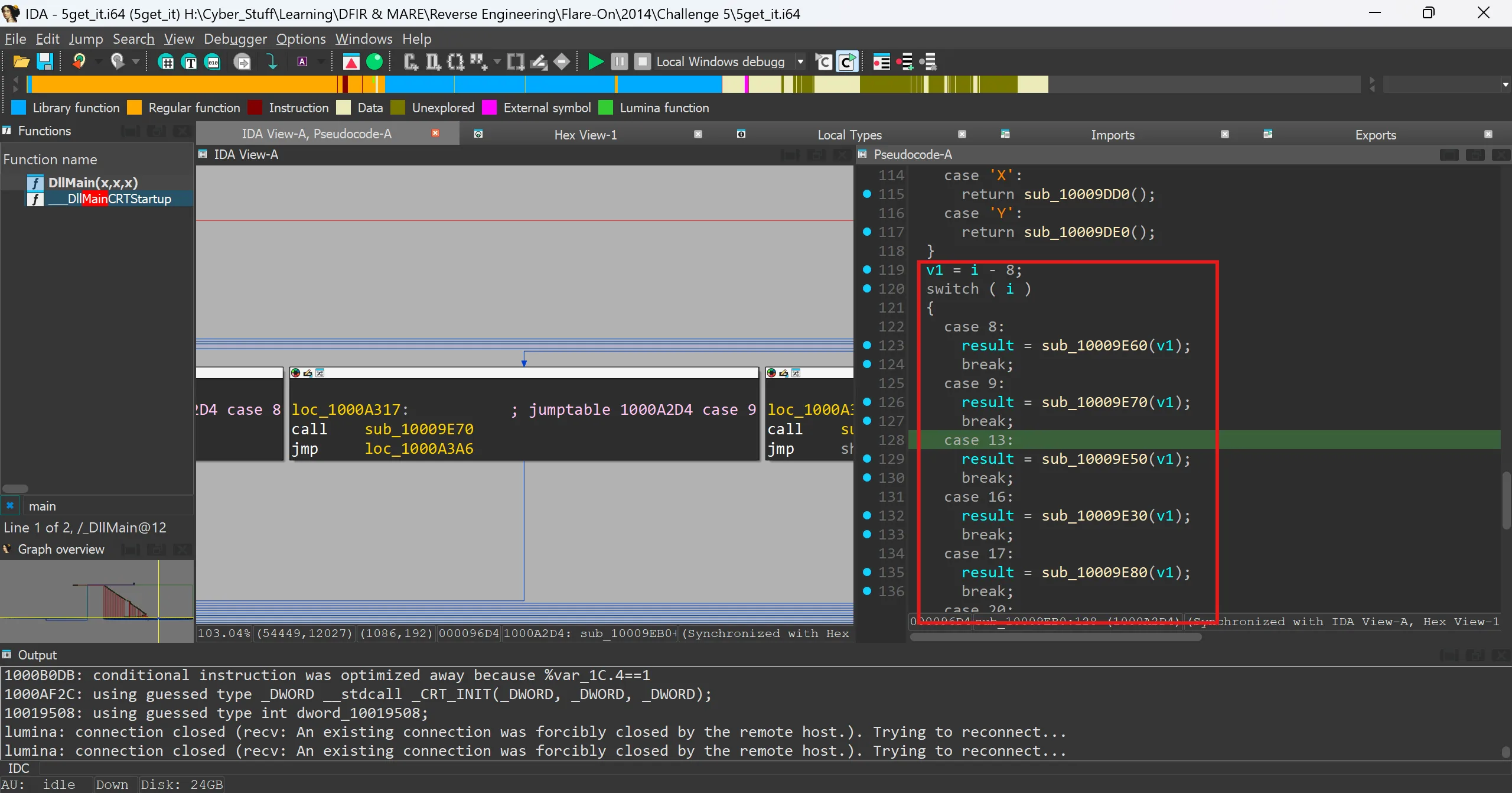Toggle breakpoint dot at line 129
1512x793 pixels.
[866, 459]
